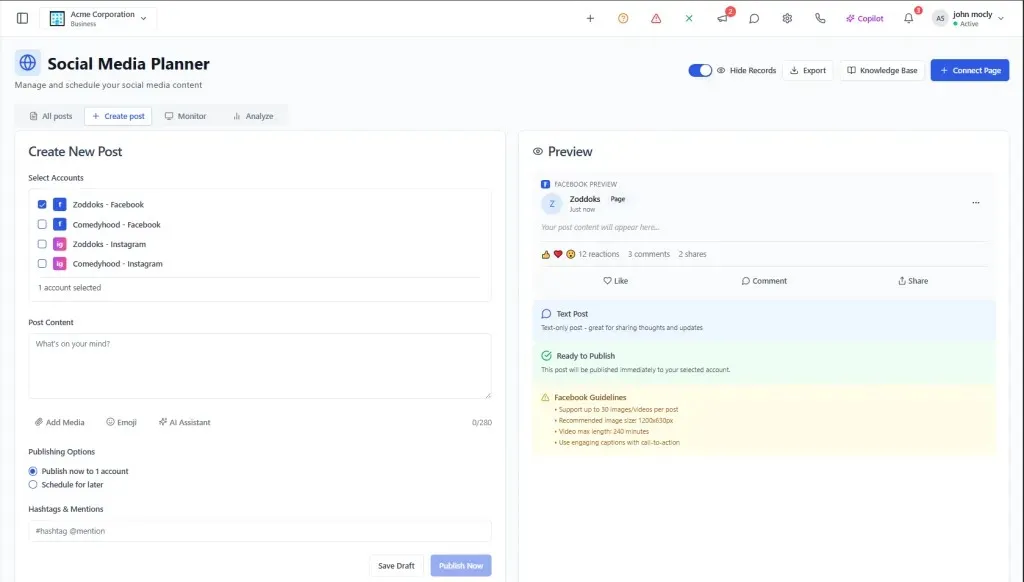Open the AI Assistant in post composer
This screenshot has width=1024, height=582.
click(184, 421)
